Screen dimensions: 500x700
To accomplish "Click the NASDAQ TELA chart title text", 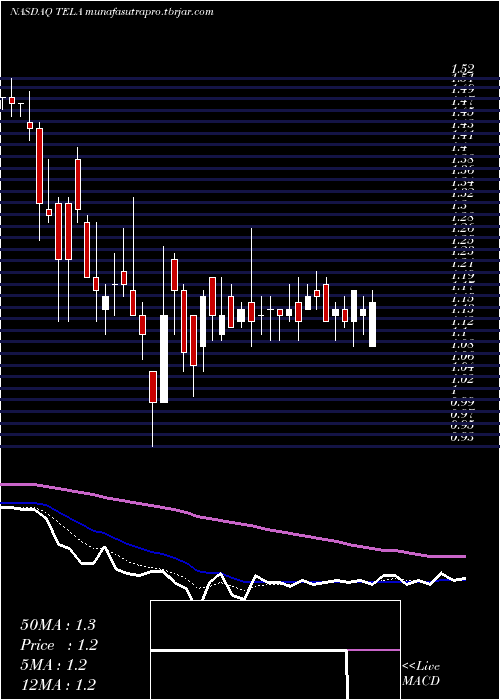I will [111, 12].
